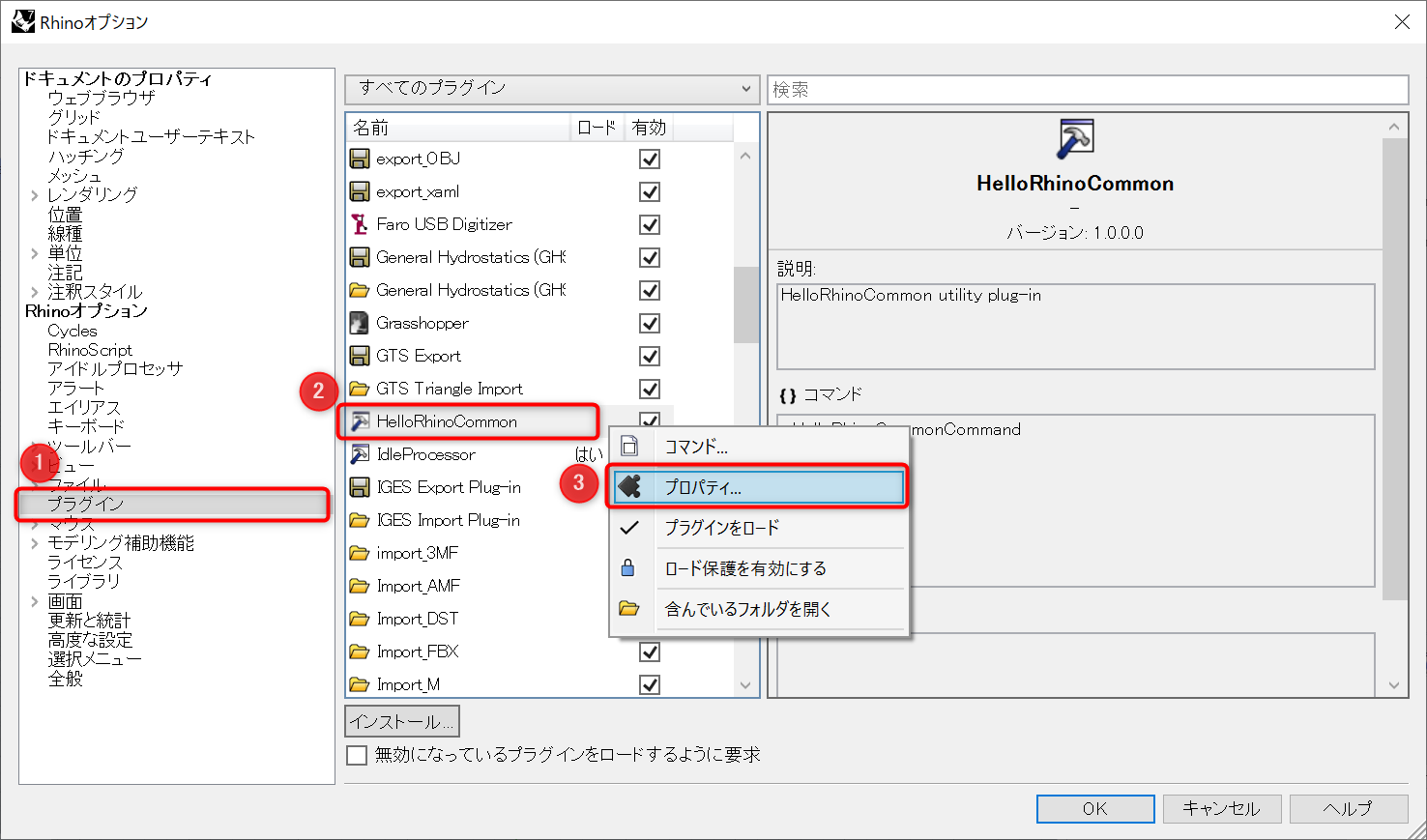Select ライセンス in the options tree
This screenshot has height=840, width=1427.
85,563
